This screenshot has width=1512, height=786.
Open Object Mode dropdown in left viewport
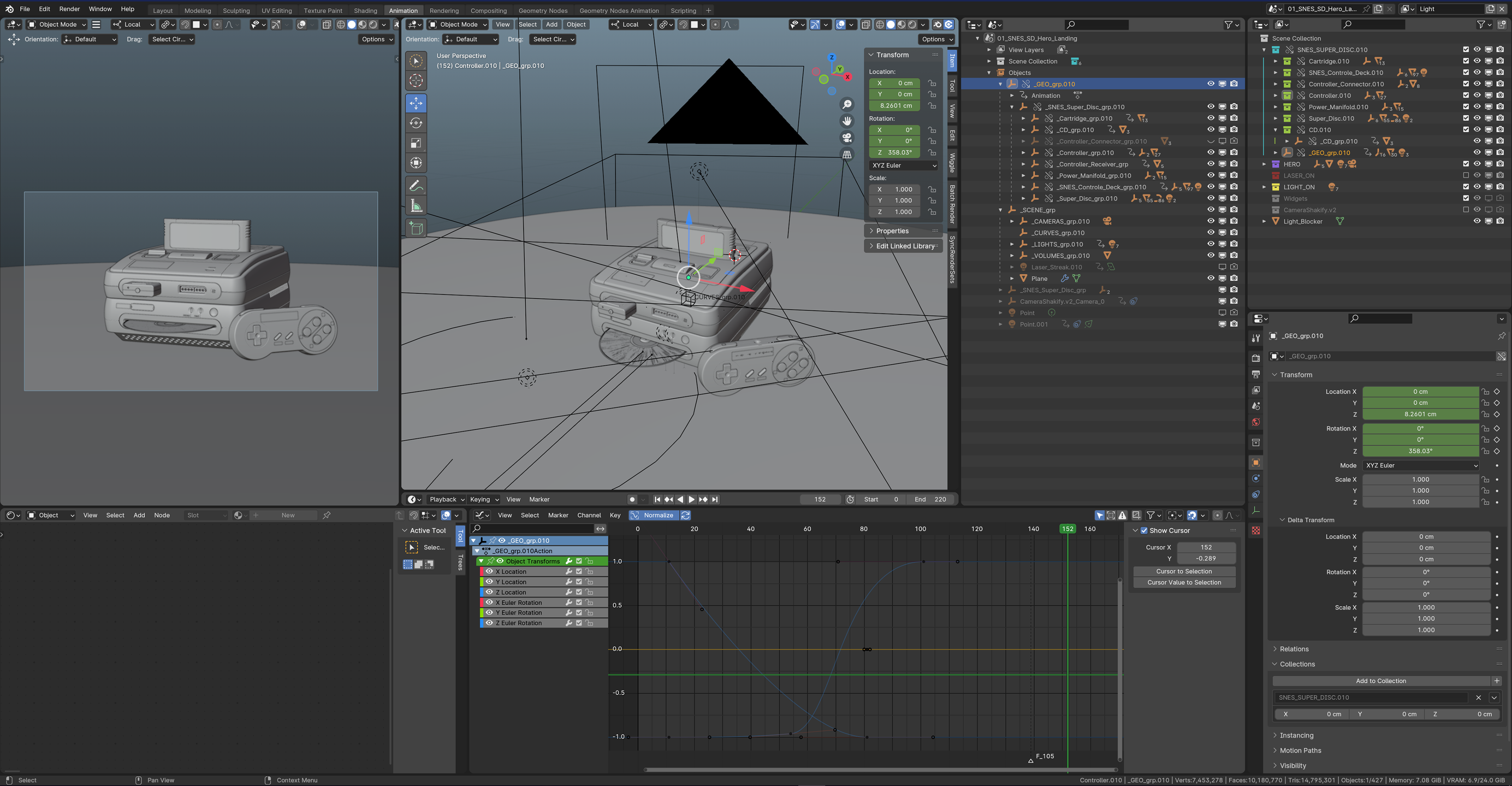56,25
